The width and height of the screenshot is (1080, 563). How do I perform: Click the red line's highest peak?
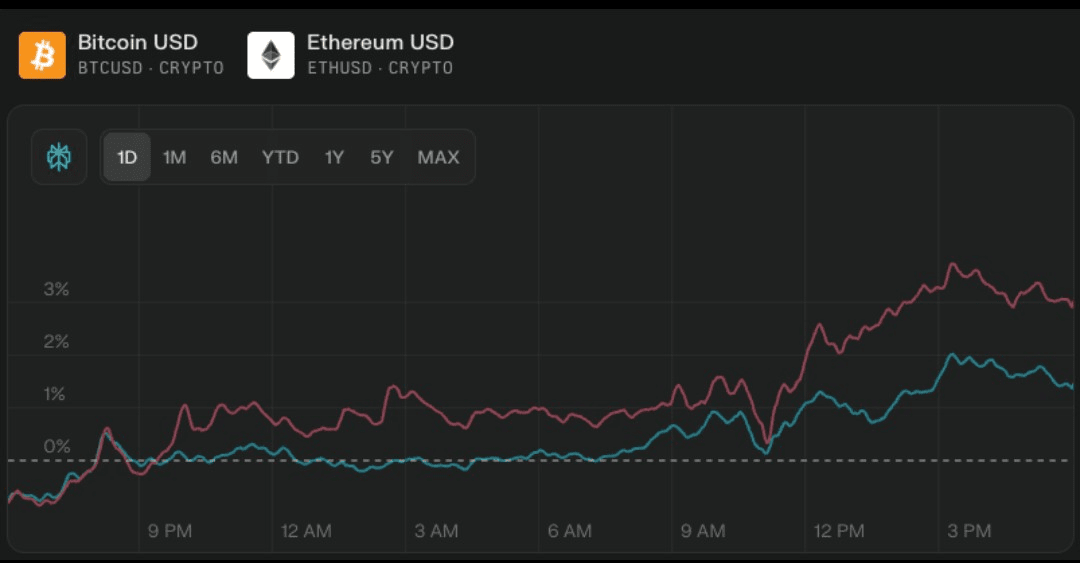click(x=952, y=265)
